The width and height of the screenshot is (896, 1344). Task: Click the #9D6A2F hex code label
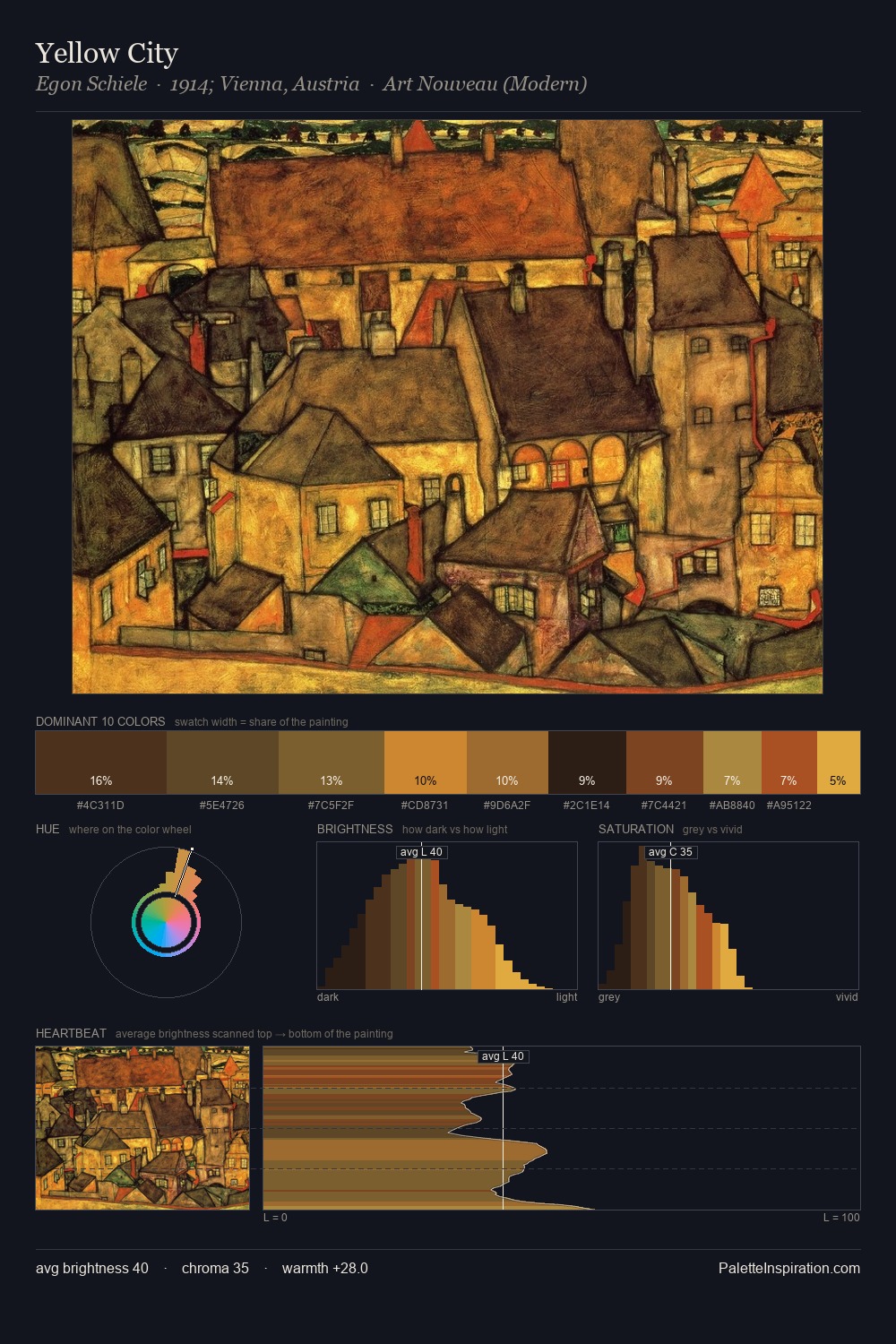tap(506, 806)
